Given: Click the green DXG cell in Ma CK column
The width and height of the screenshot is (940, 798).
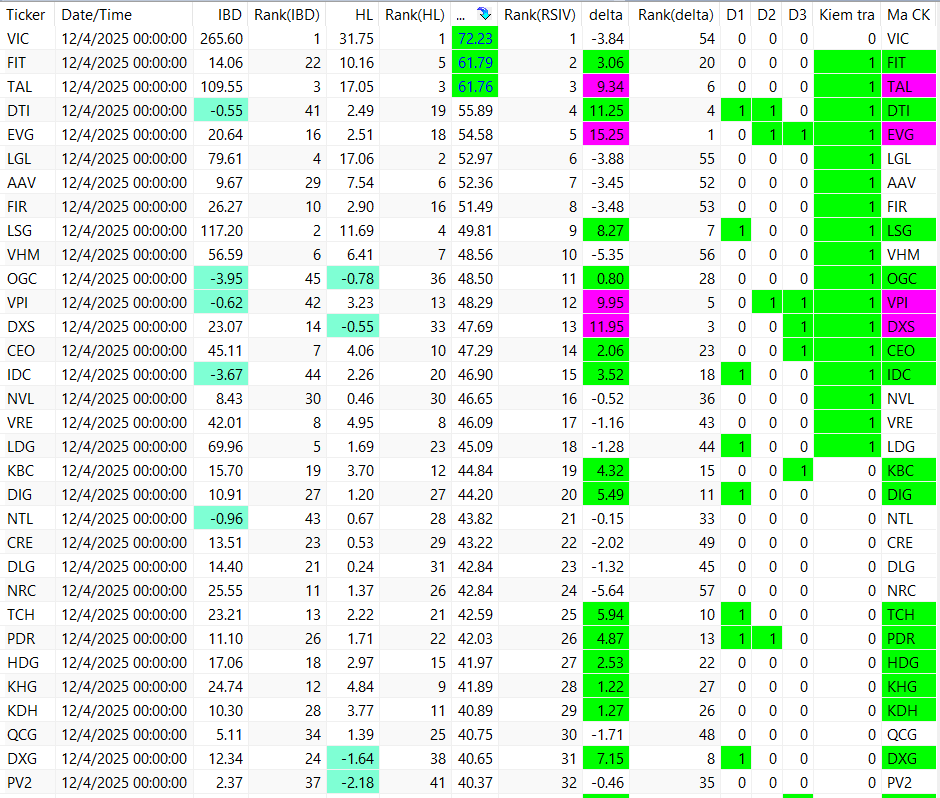Looking at the screenshot, I should 909,758.
